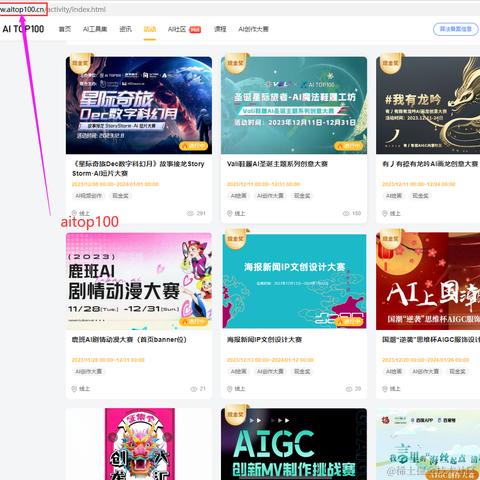Click 现金奖 tag on 有龙吟 card

pos(420,196)
